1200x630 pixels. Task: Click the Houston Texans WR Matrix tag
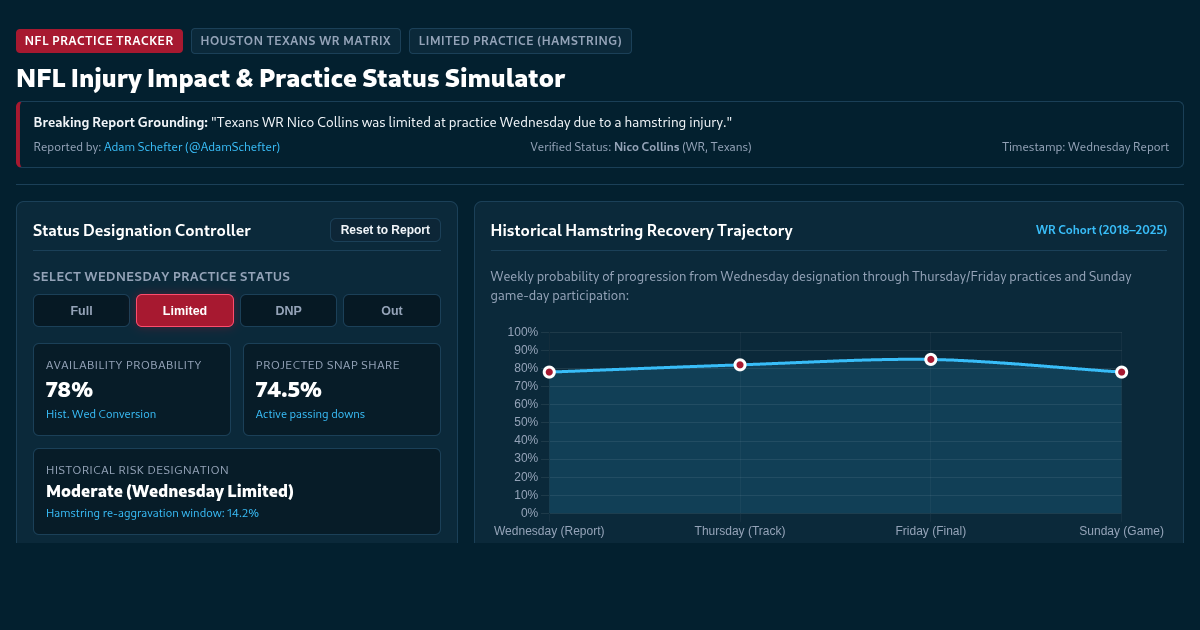pyautogui.click(x=296, y=41)
